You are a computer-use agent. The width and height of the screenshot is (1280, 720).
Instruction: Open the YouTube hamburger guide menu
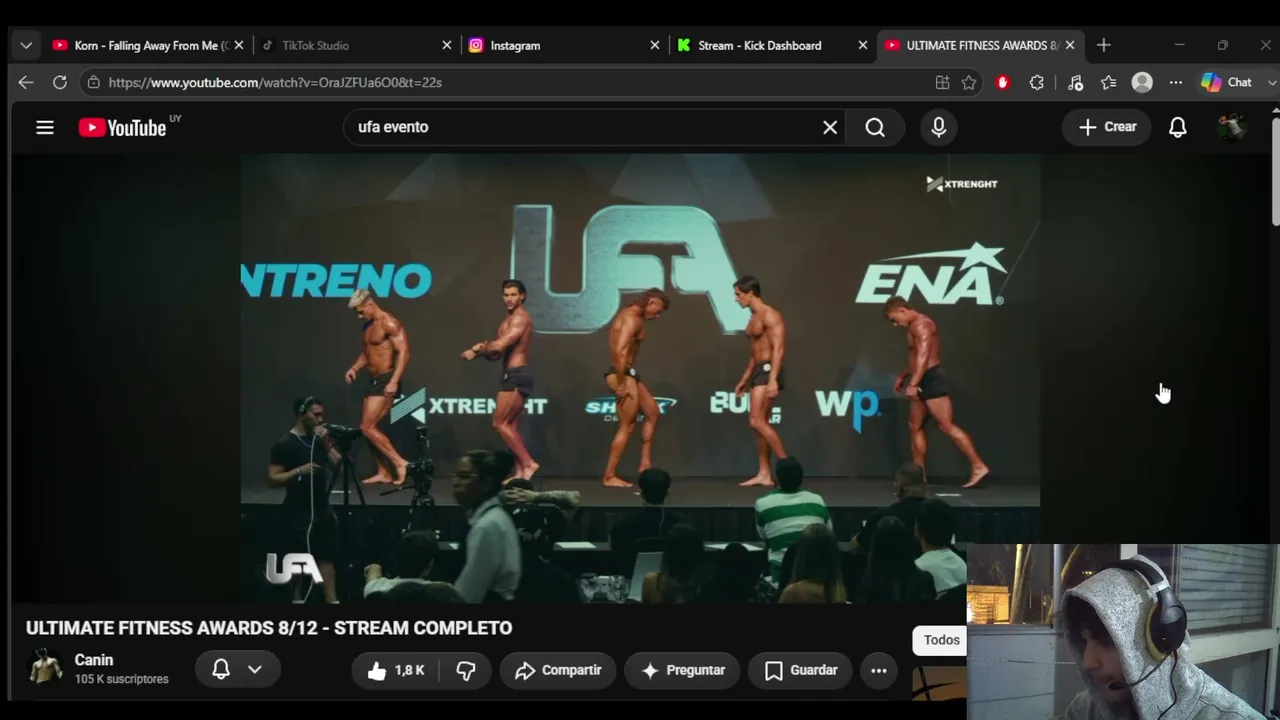point(45,127)
